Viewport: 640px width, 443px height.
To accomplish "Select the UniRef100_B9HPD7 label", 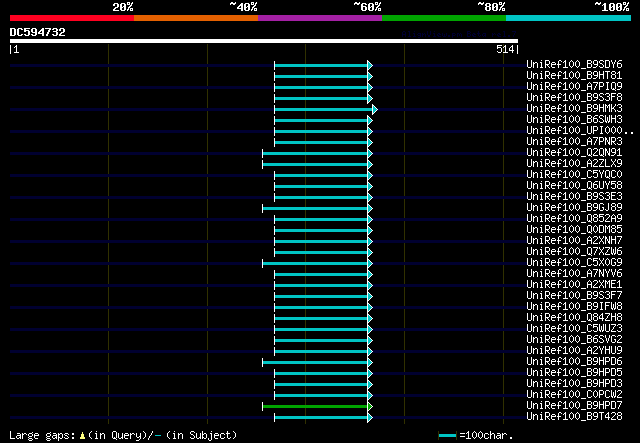I will 574,406.
